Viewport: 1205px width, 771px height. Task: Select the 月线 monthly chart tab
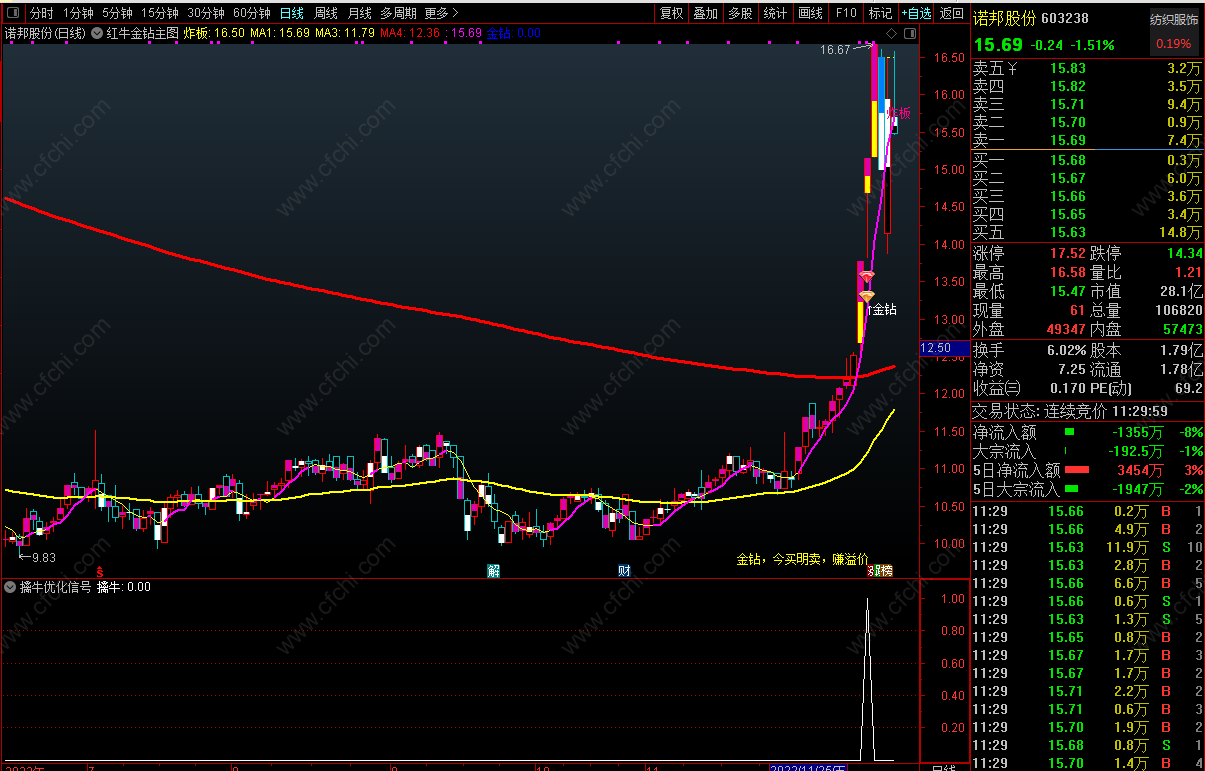tap(360, 13)
